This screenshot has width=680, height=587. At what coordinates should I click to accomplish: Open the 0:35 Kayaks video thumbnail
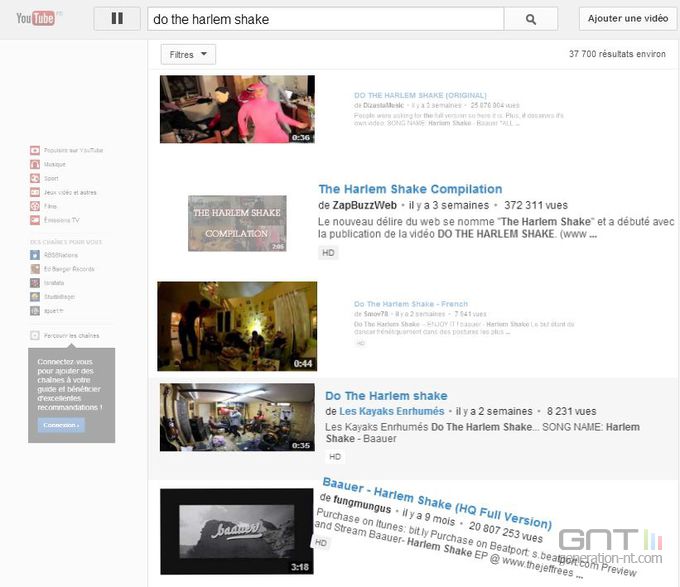point(237,417)
